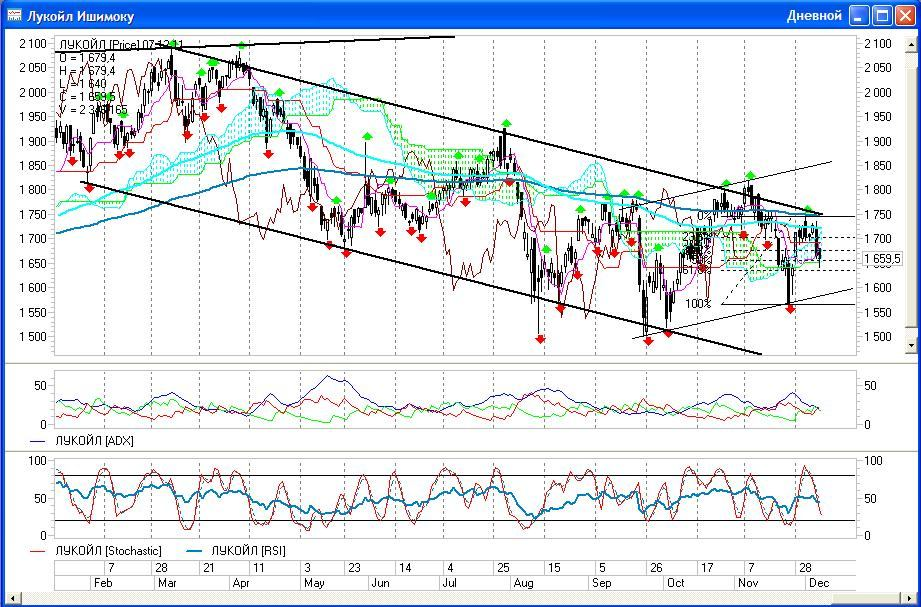Viewport: 921px width, 607px height.
Task: Click the date label 17 on time axis
Action: (x=707, y=568)
